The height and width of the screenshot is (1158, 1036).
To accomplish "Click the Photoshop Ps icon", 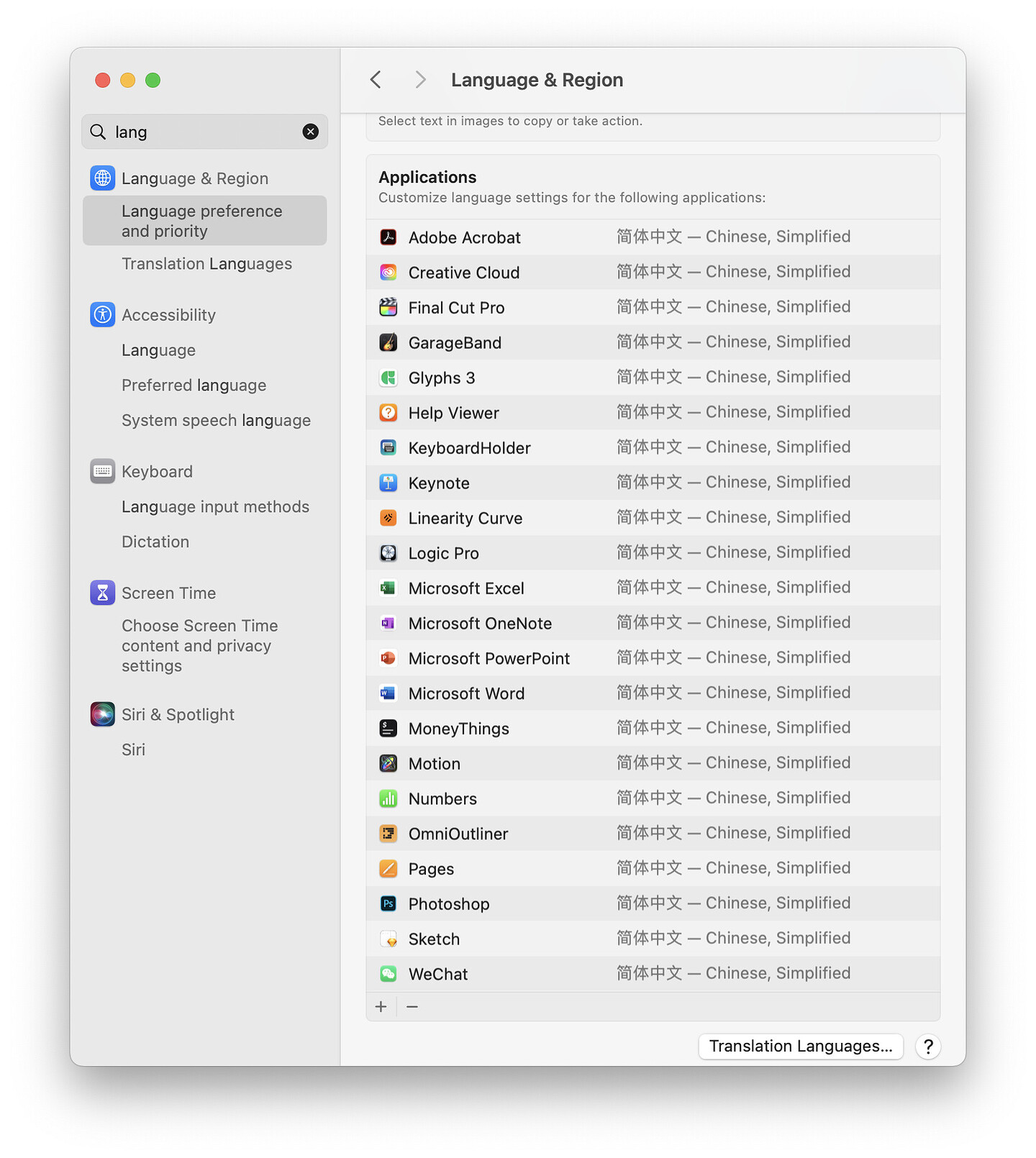I will click(x=388, y=904).
